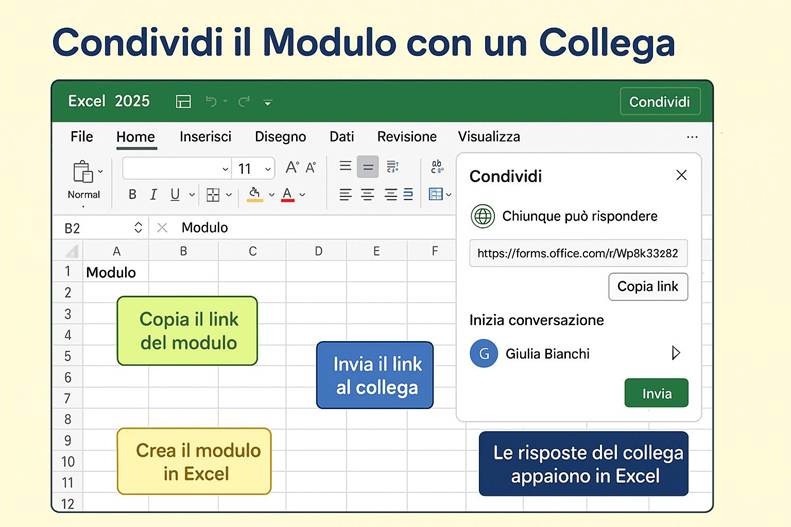This screenshot has width=791, height=527.
Task: Center text horizontally
Action: 368,194
